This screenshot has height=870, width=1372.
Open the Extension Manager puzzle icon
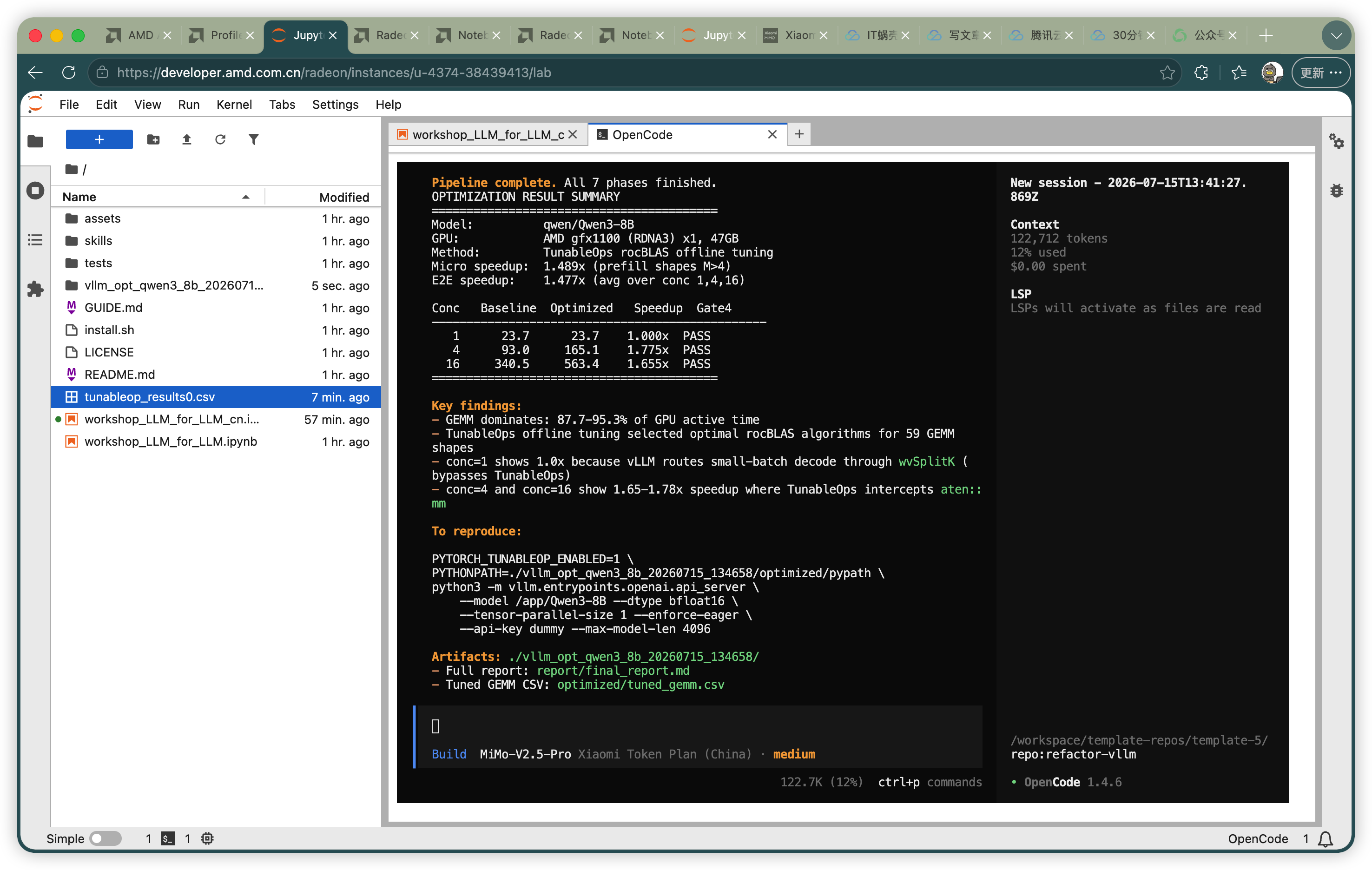(35, 289)
